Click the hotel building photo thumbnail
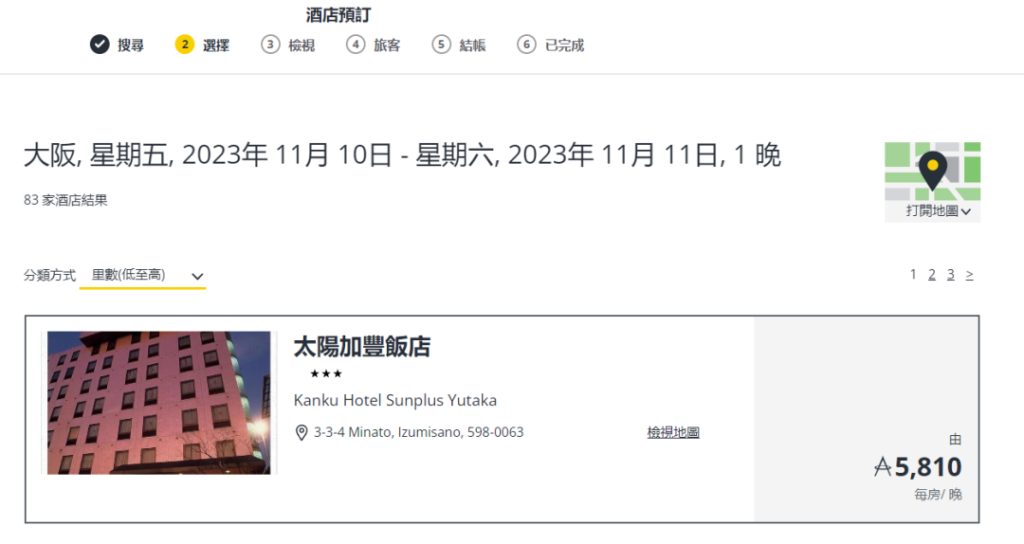1024x544 pixels. (159, 402)
